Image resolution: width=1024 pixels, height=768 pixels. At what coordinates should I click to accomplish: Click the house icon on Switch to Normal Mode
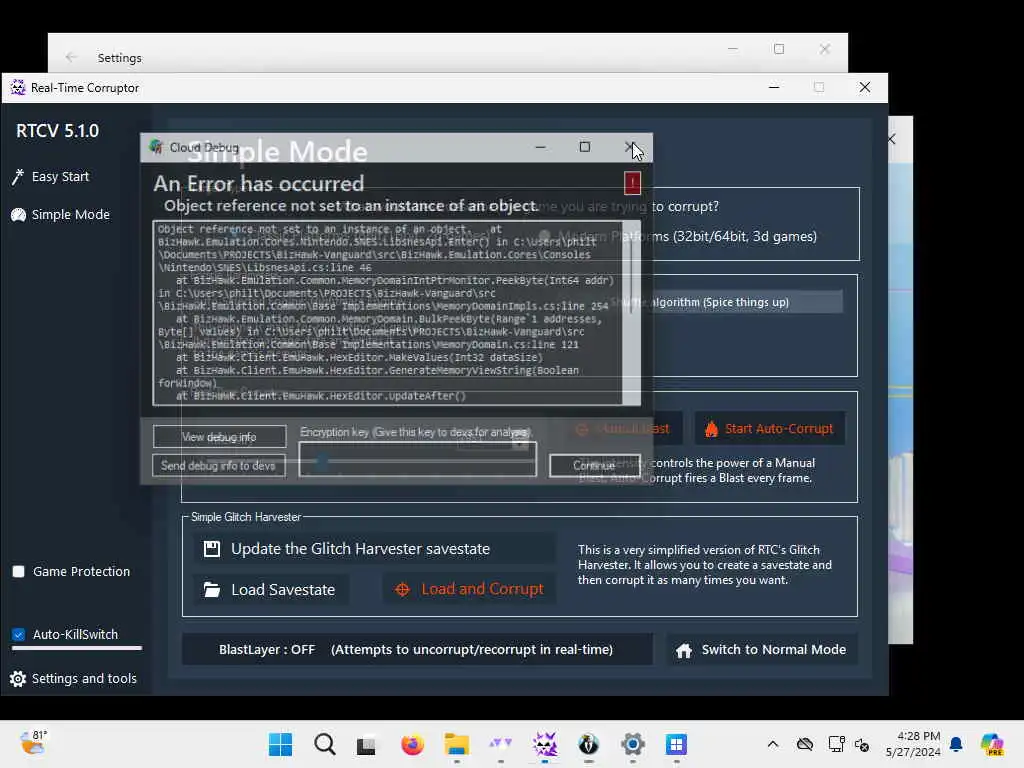click(684, 650)
